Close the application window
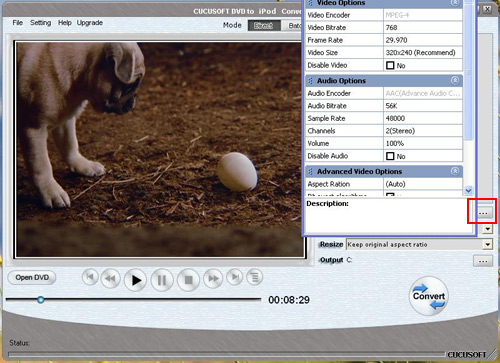Viewport: 500px width, 363px height. tap(487, 9)
